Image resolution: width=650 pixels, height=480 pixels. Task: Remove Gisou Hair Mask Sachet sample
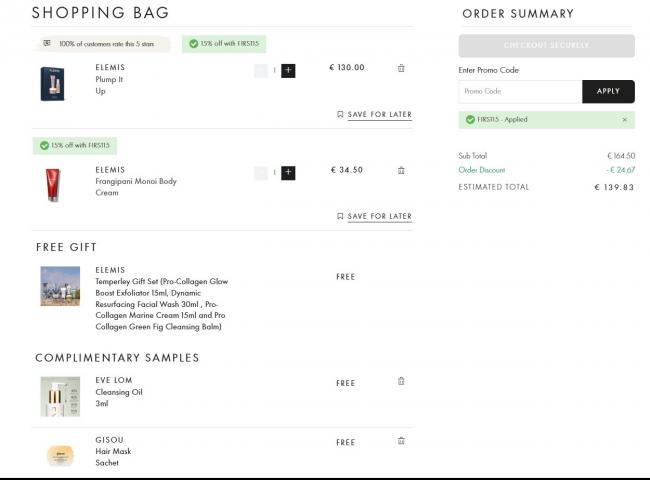point(401,441)
